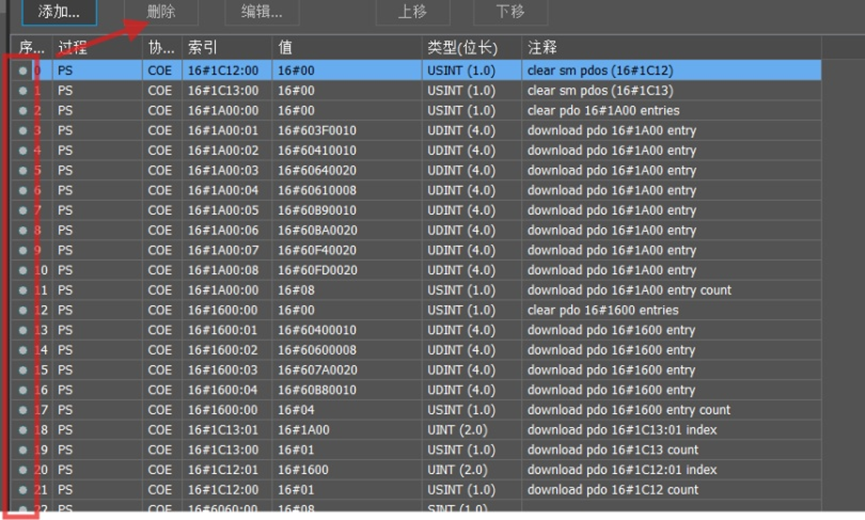
Task: Click the bullet icon of row 21
Action: pos(23,490)
